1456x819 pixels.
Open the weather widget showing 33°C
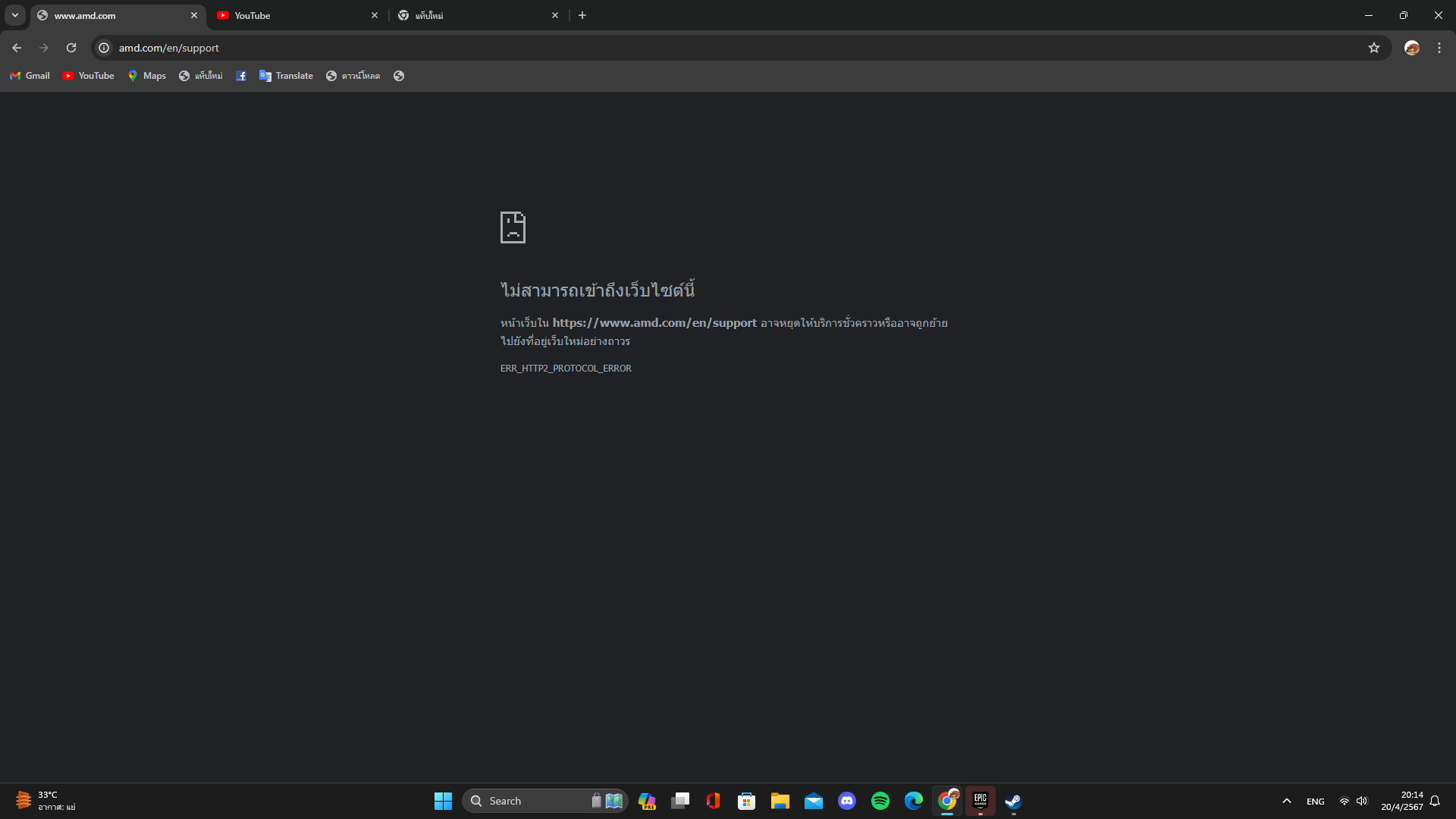point(45,801)
